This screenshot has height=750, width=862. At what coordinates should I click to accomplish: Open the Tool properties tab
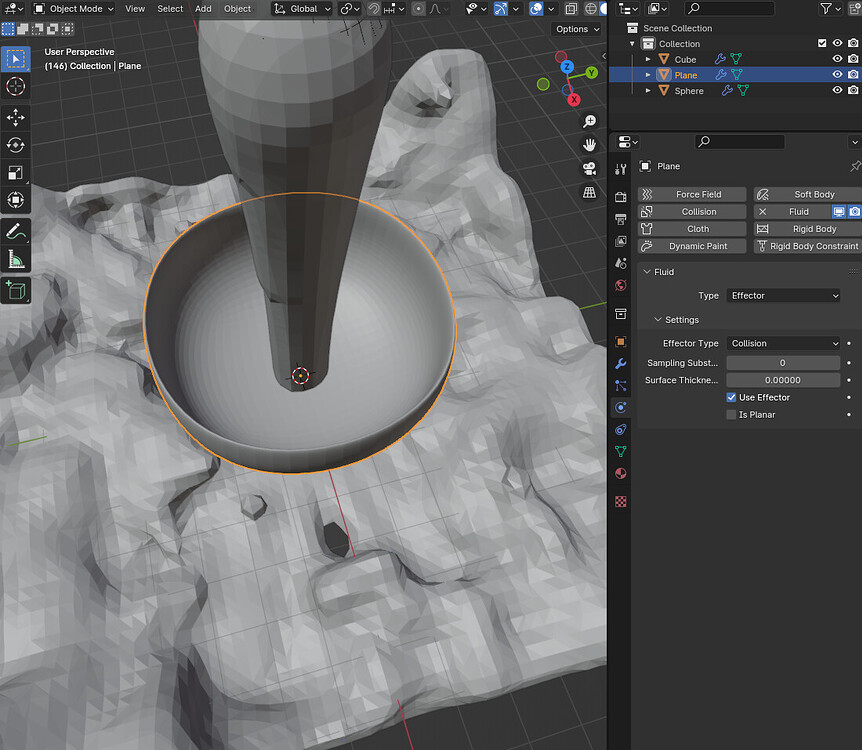tap(621, 169)
